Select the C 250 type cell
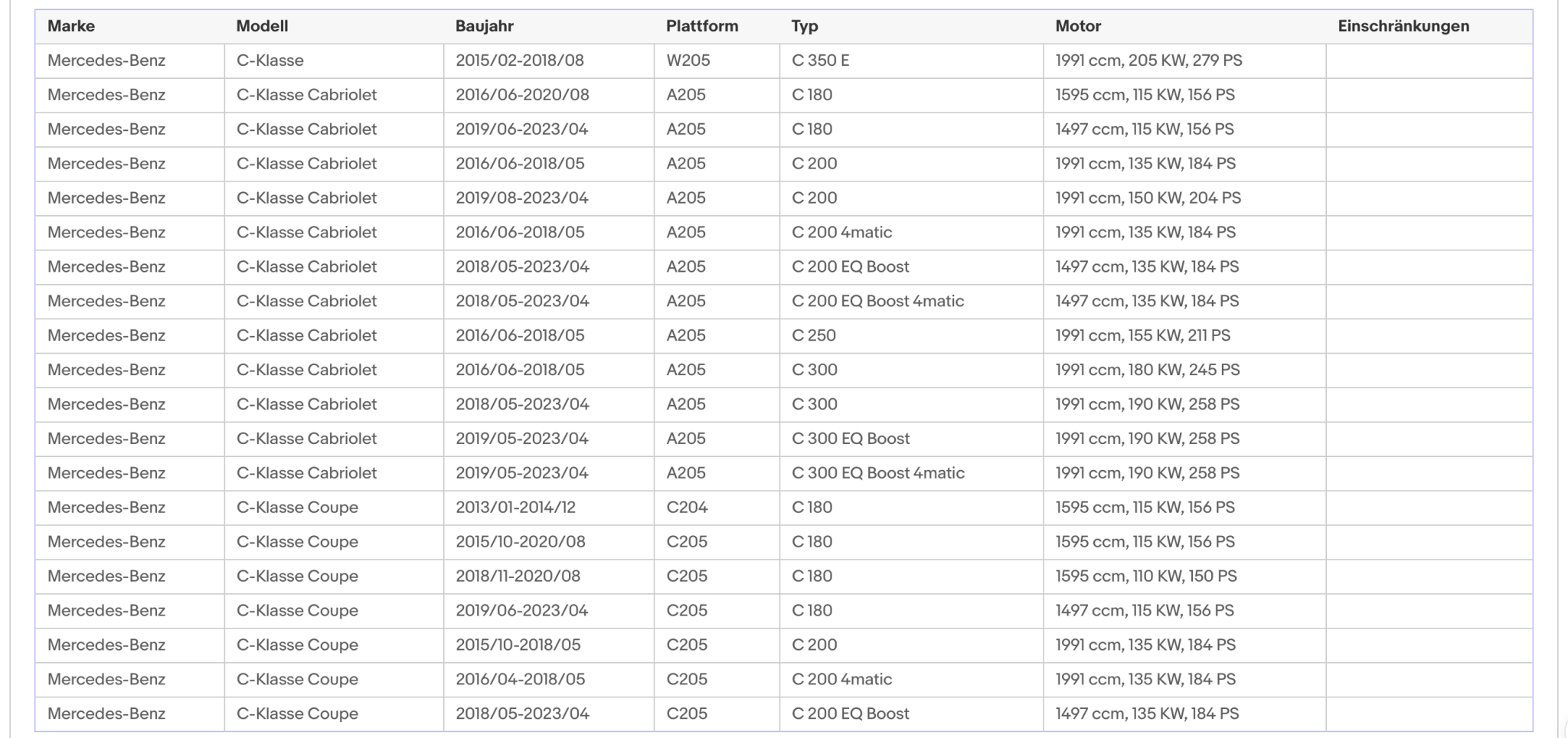The image size is (1568, 738). [x=911, y=335]
